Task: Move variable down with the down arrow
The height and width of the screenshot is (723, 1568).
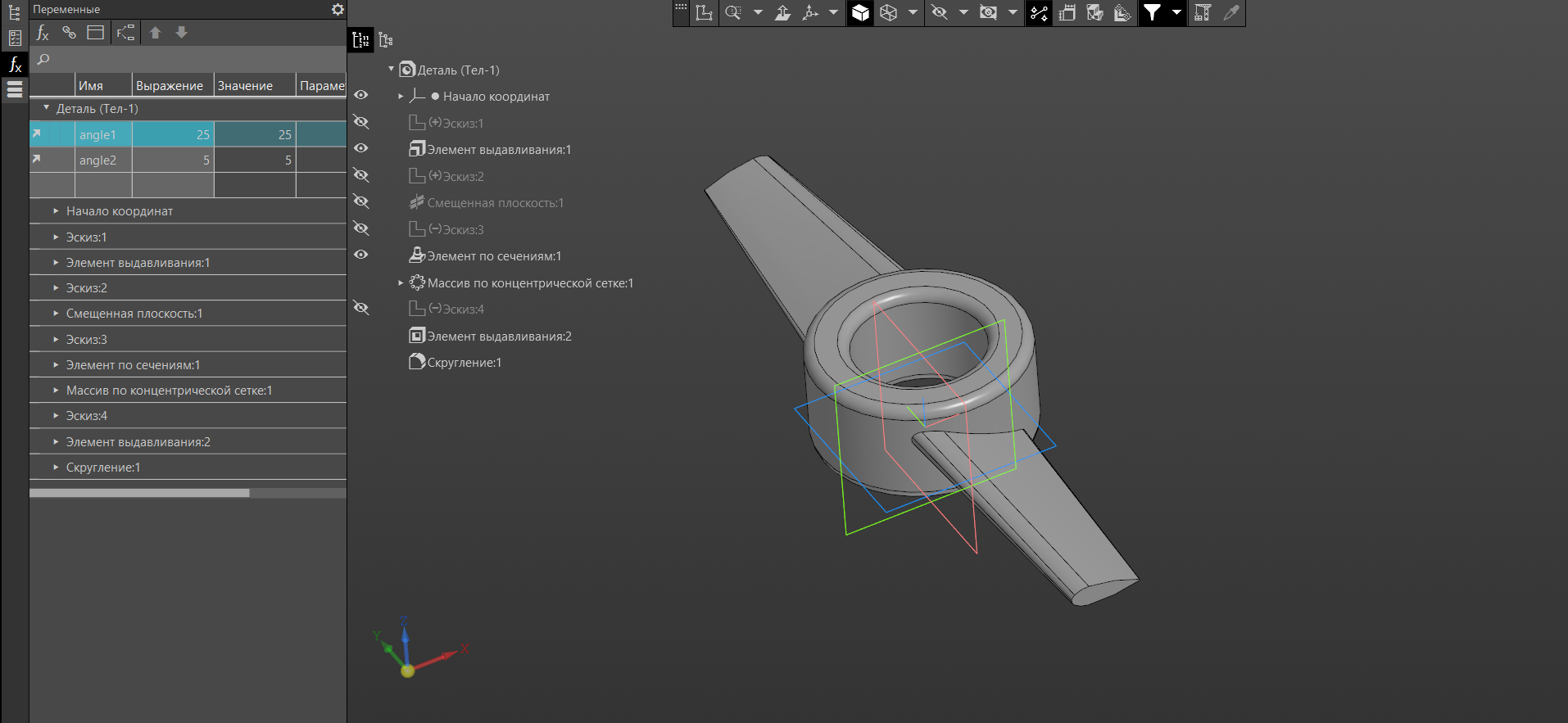Action: pyautogui.click(x=182, y=33)
